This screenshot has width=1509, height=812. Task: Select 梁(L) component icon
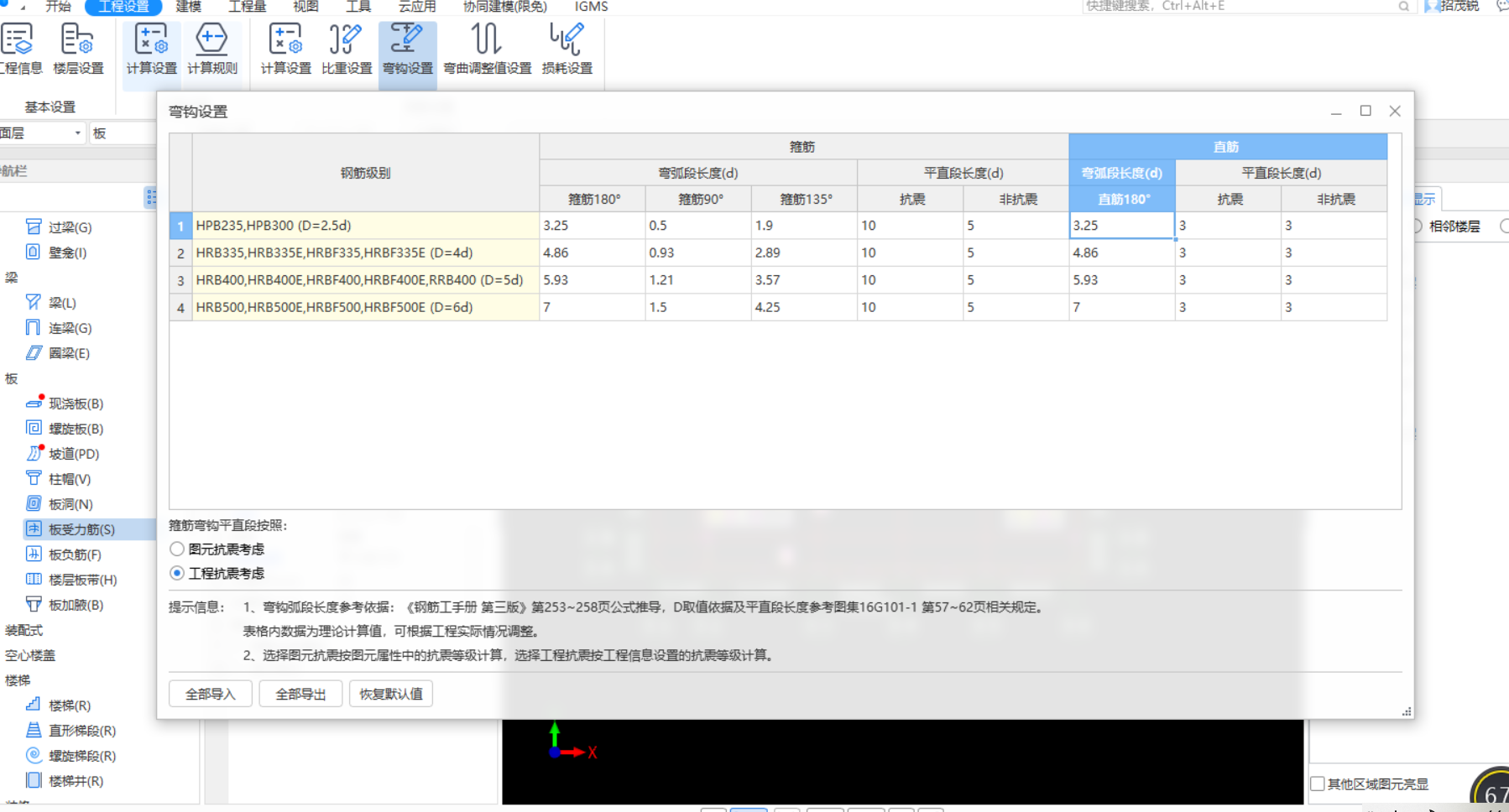[x=34, y=302]
